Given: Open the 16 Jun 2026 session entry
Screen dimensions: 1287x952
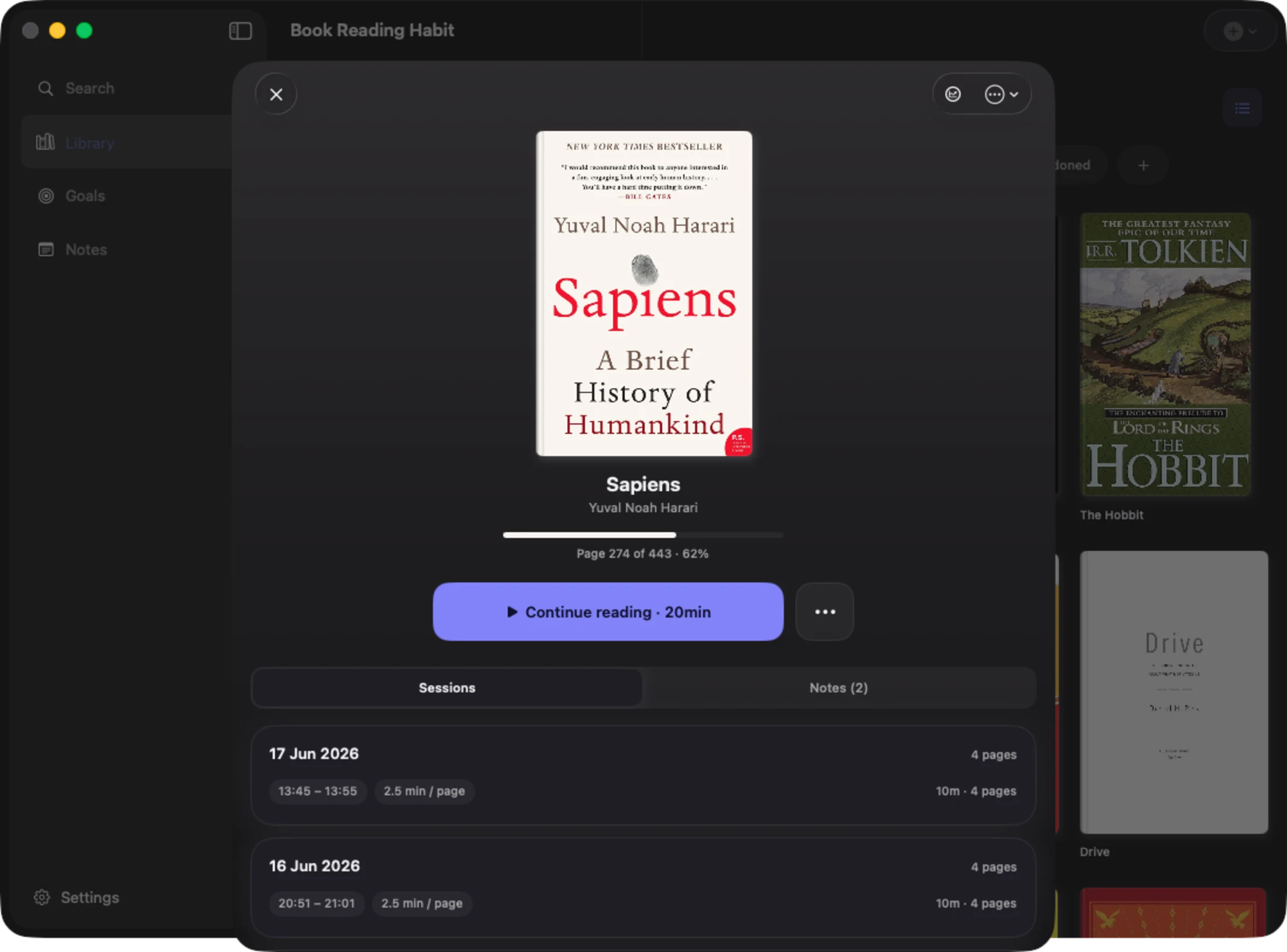Looking at the screenshot, I should coord(643,888).
